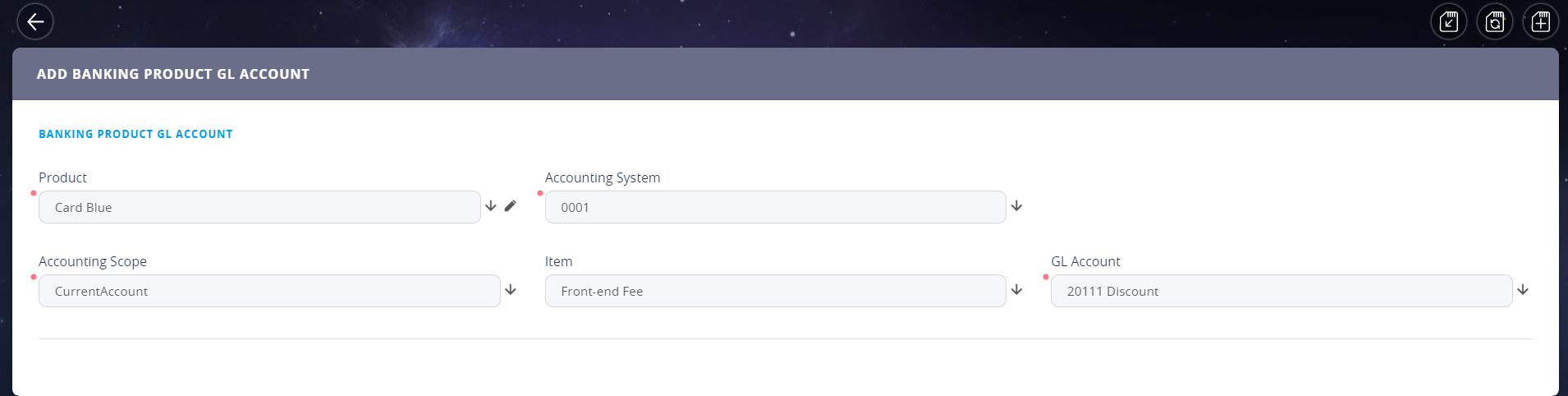Screen dimensions: 1568x396
Task: Go back using the left arrow button
Action: 35,22
